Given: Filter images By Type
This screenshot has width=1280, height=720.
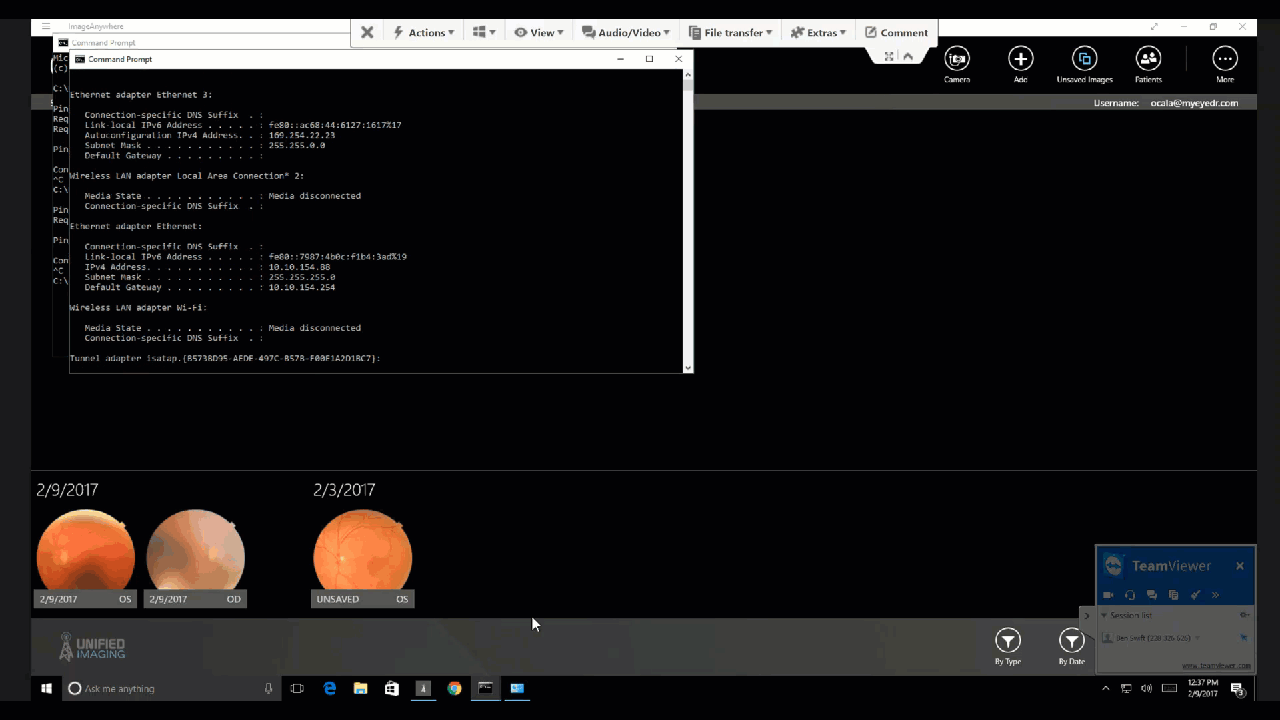Looking at the screenshot, I should (1007, 641).
